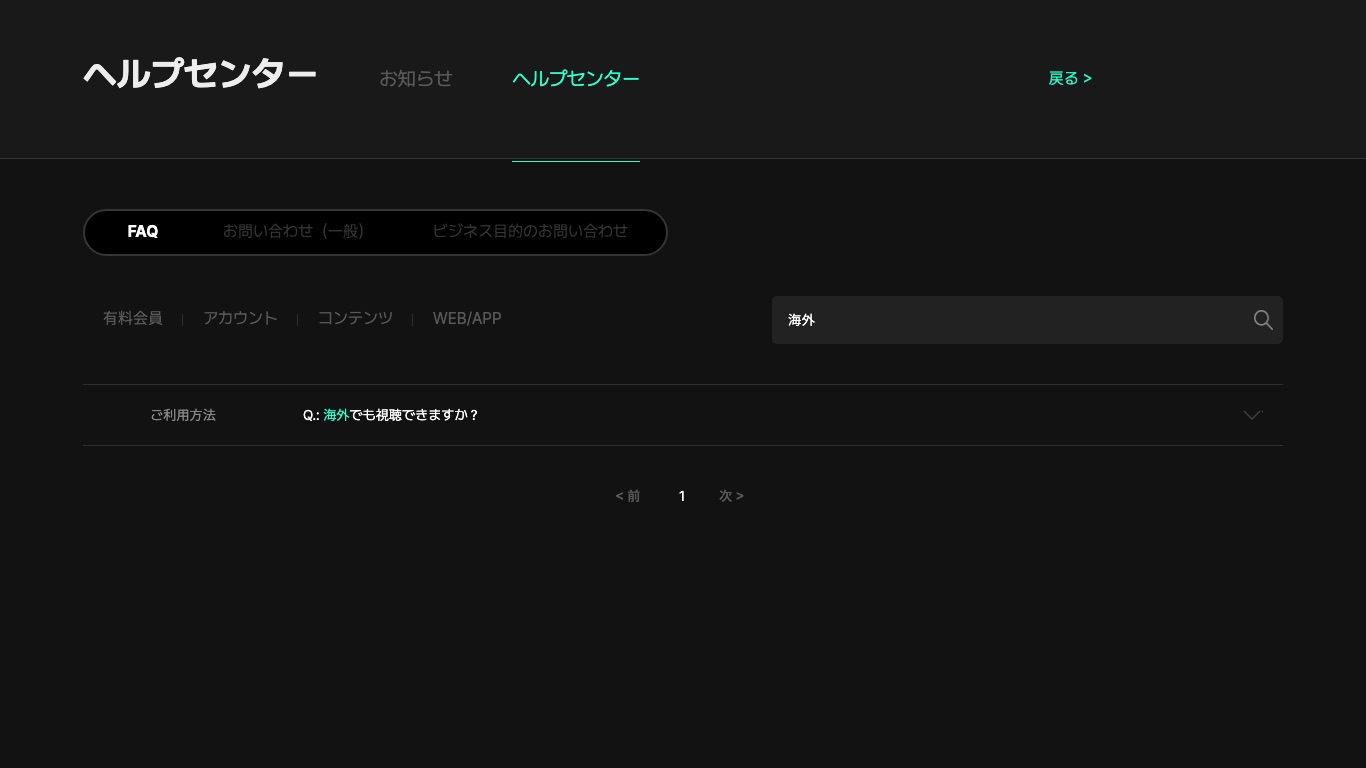Select the FAQ pill tab
This screenshot has height=768, width=1366.
[143, 231]
